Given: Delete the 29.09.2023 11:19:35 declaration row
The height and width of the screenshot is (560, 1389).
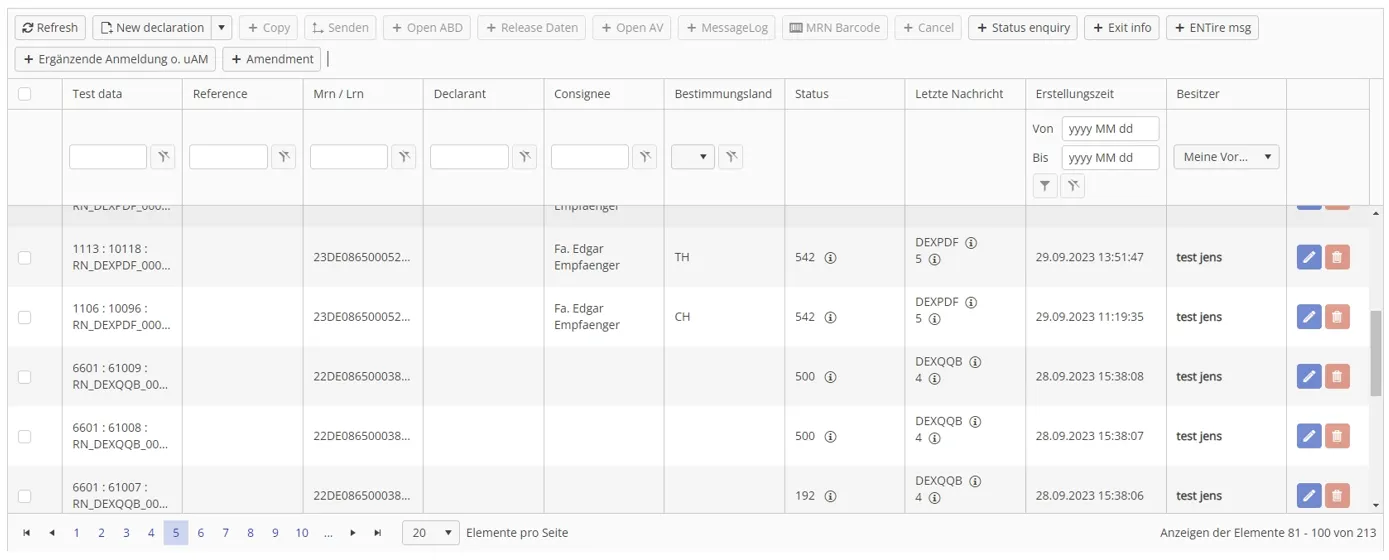Looking at the screenshot, I should pyautogui.click(x=1336, y=317).
